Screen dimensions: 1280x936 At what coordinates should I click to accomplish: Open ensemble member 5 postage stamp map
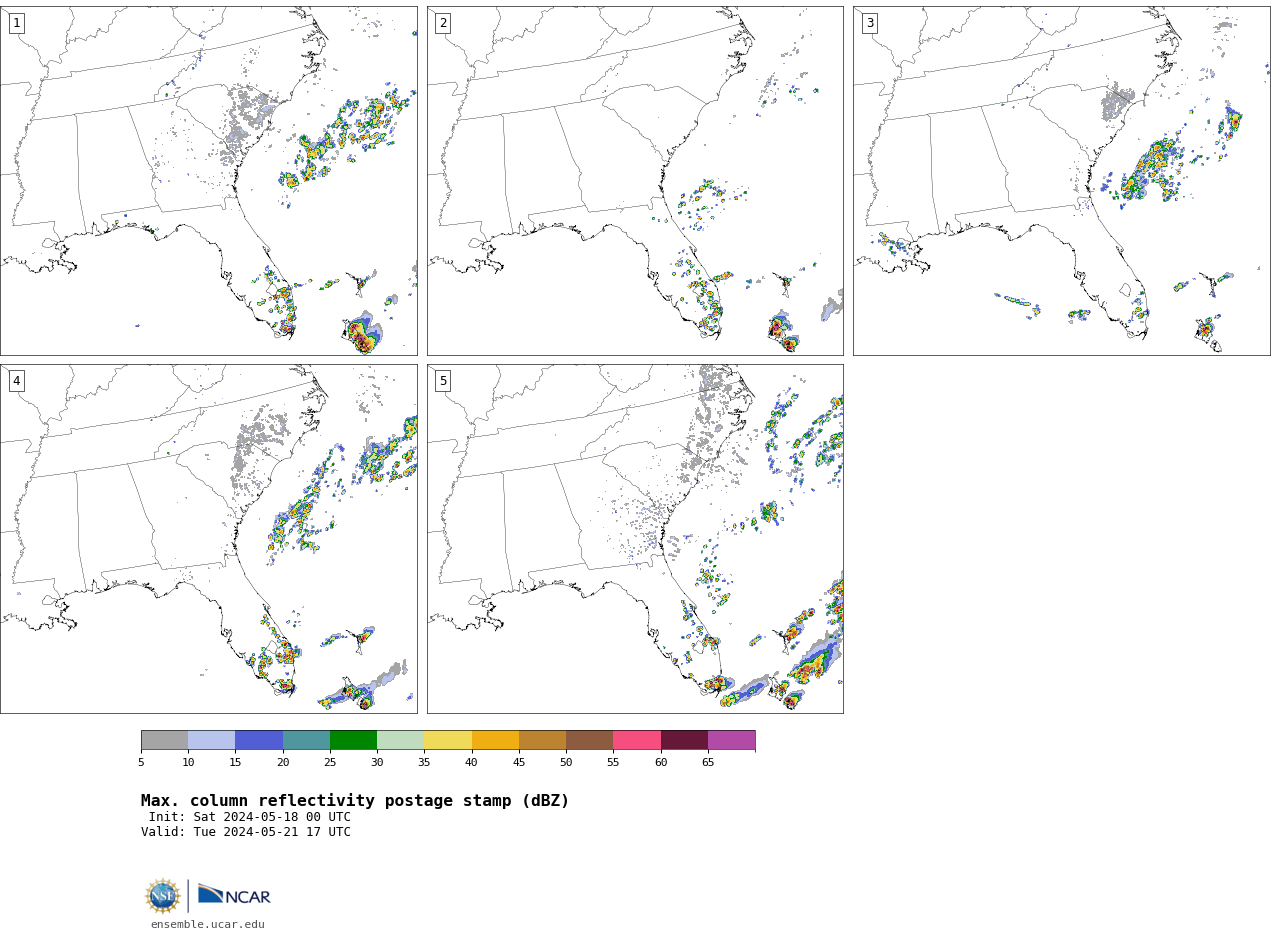[x=635, y=539]
